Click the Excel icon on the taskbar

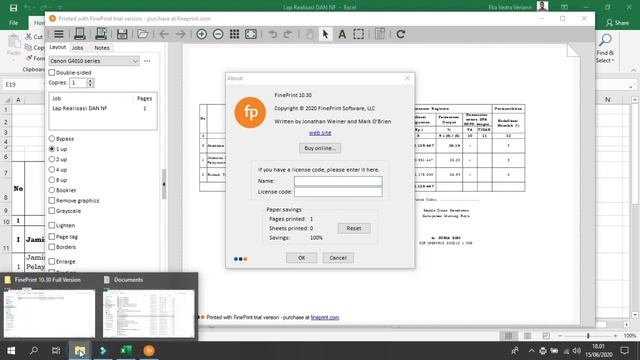(126, 351)
